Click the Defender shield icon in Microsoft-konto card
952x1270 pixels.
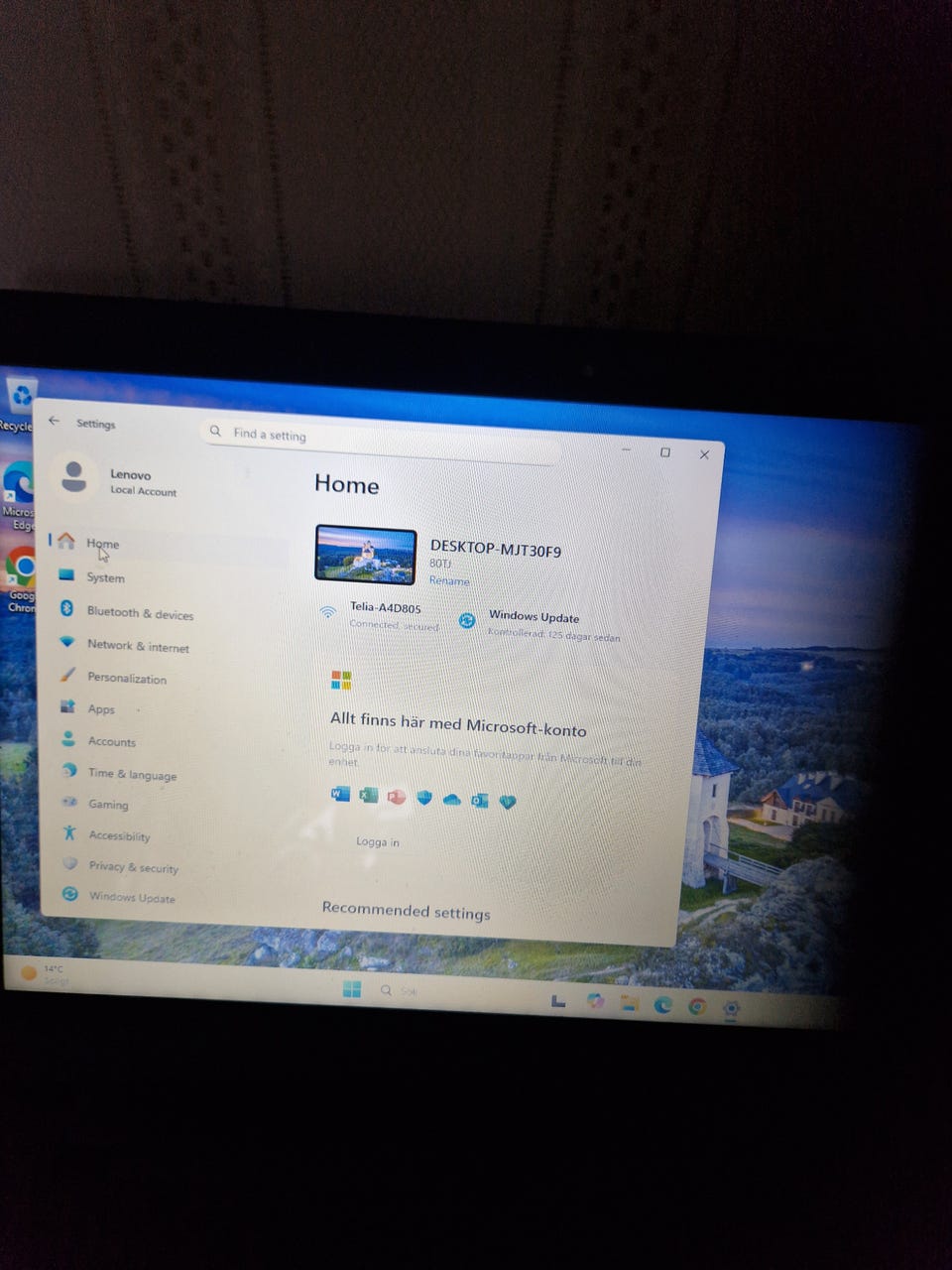[x=424, y=798]
